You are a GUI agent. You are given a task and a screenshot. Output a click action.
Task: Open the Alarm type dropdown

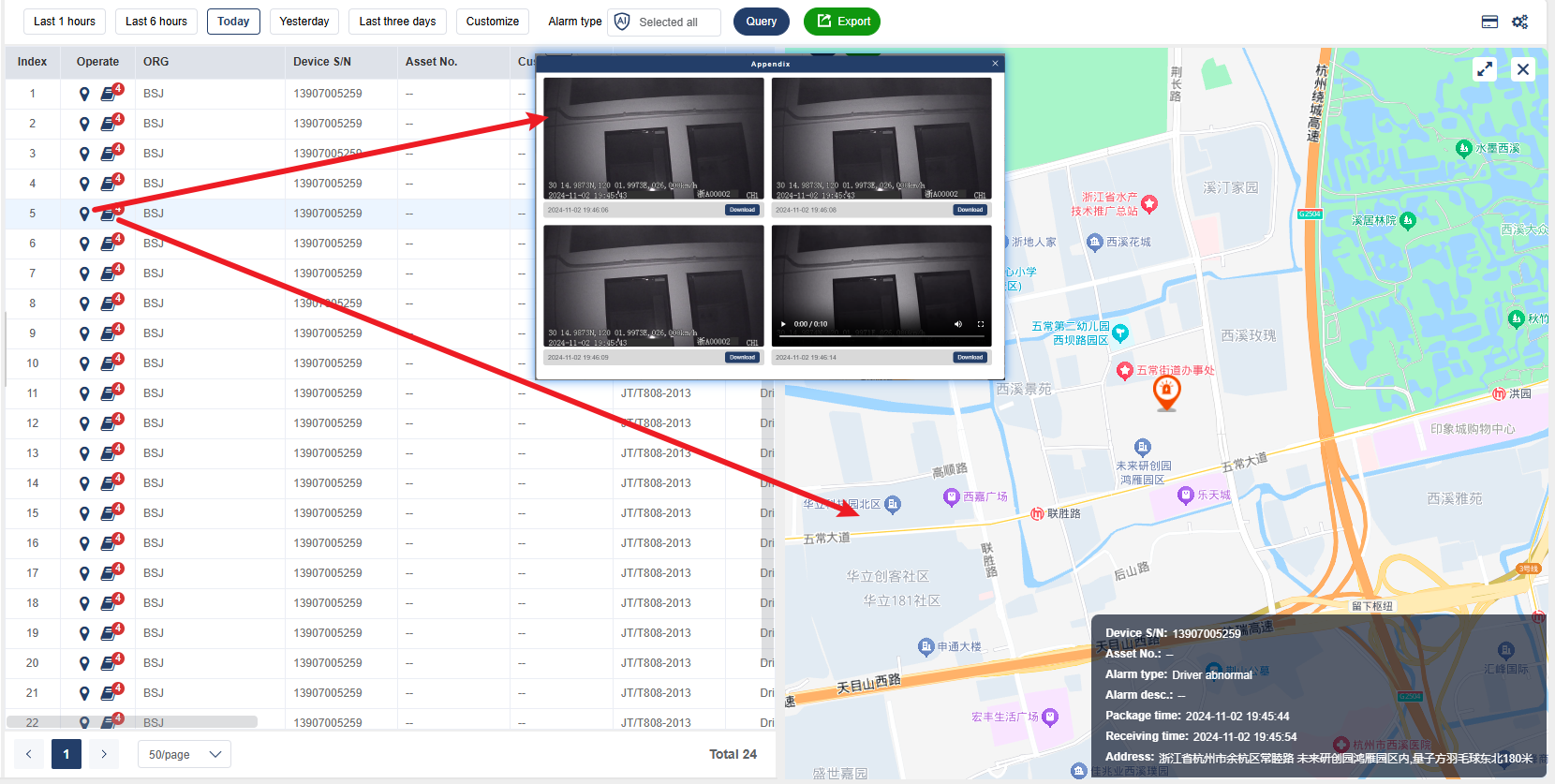point(664,22)
